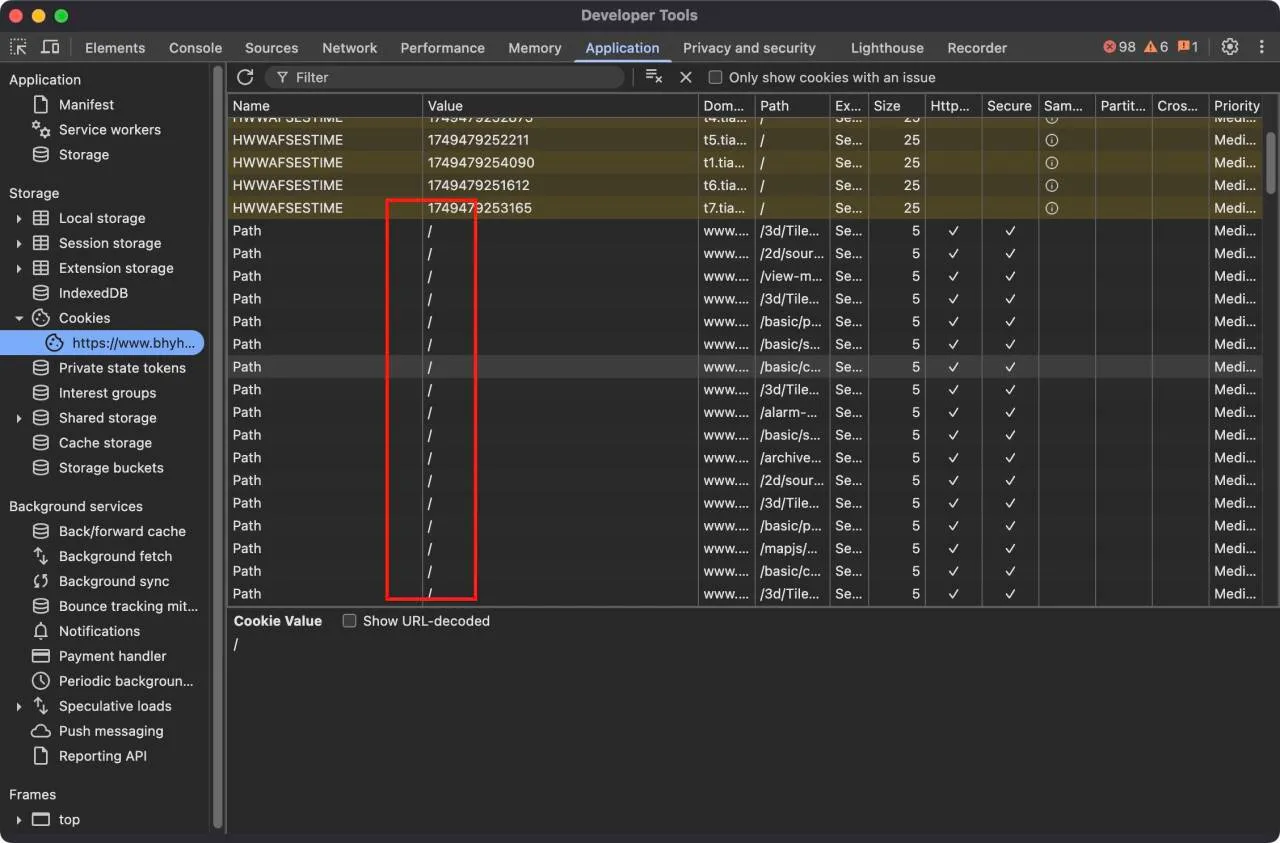Refresh the cookies table
This screenshot has width=1280, height=843.
pyautogui.click(x=245, y=77)
